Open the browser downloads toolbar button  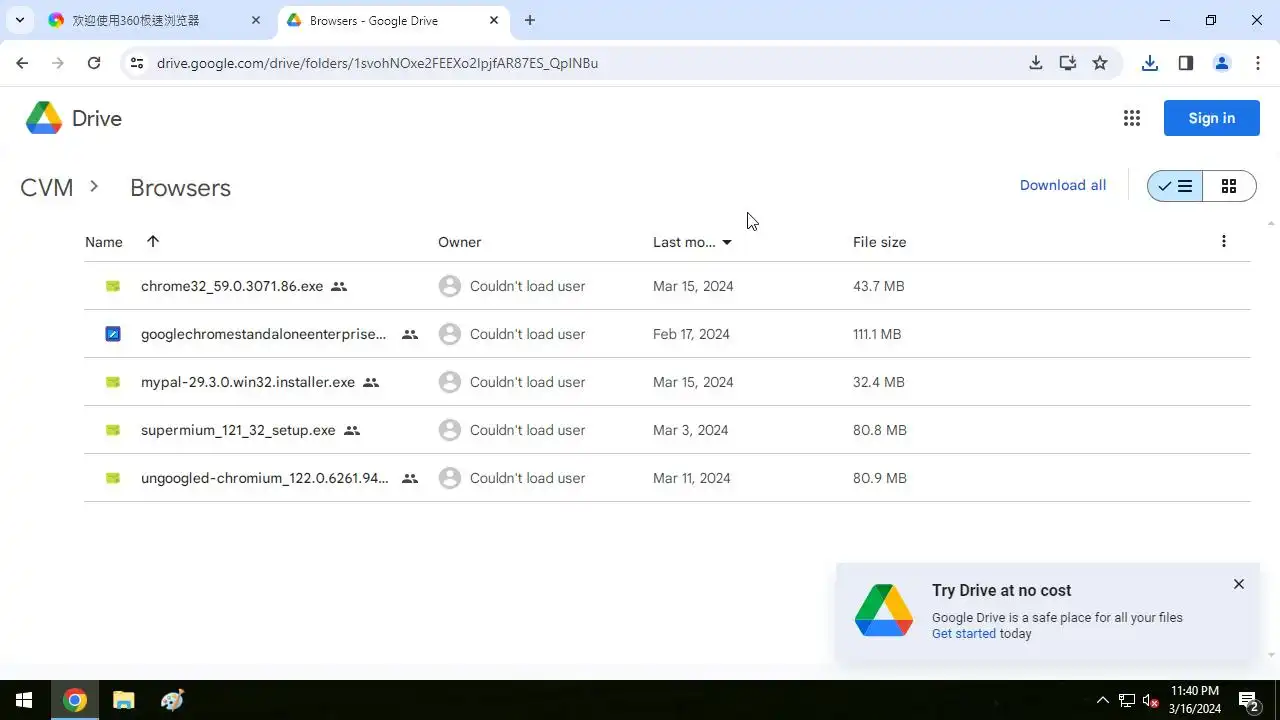click(x=1150, y=63)
